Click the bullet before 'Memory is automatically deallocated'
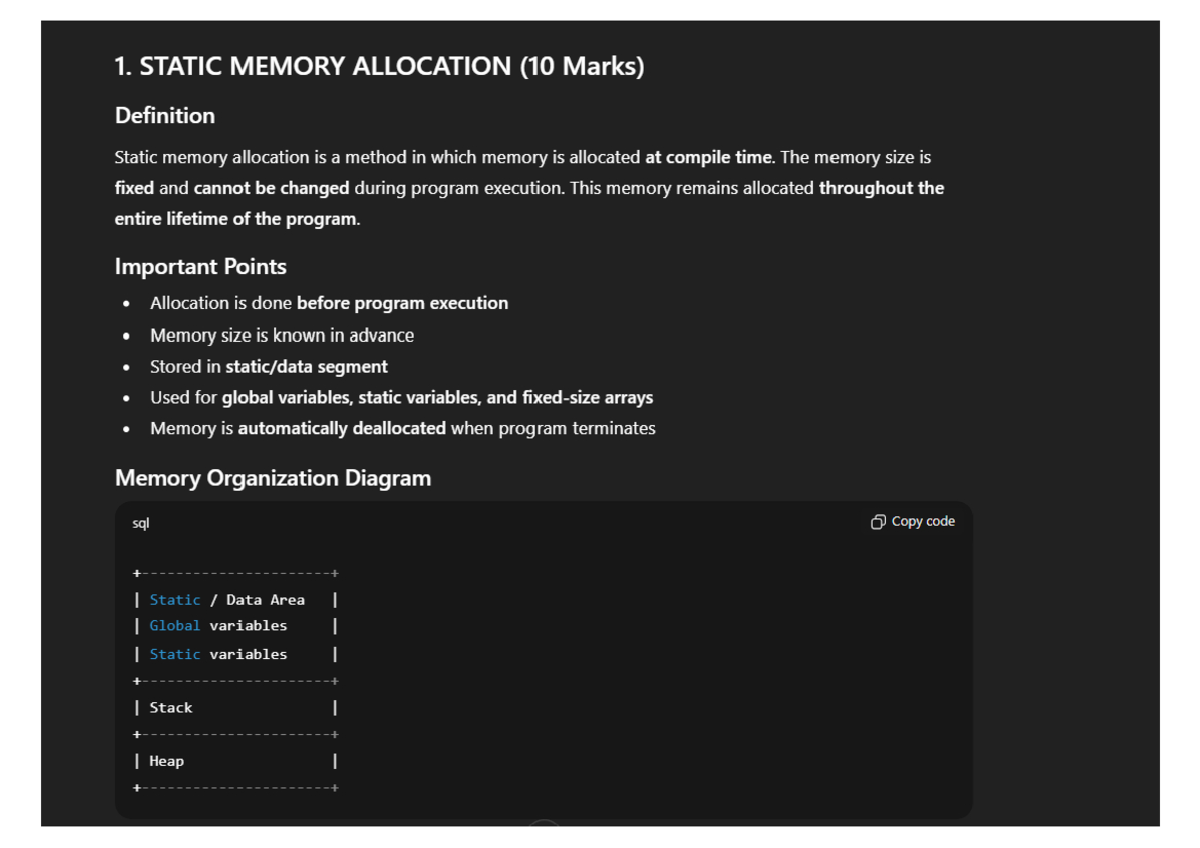 (127, 428)
